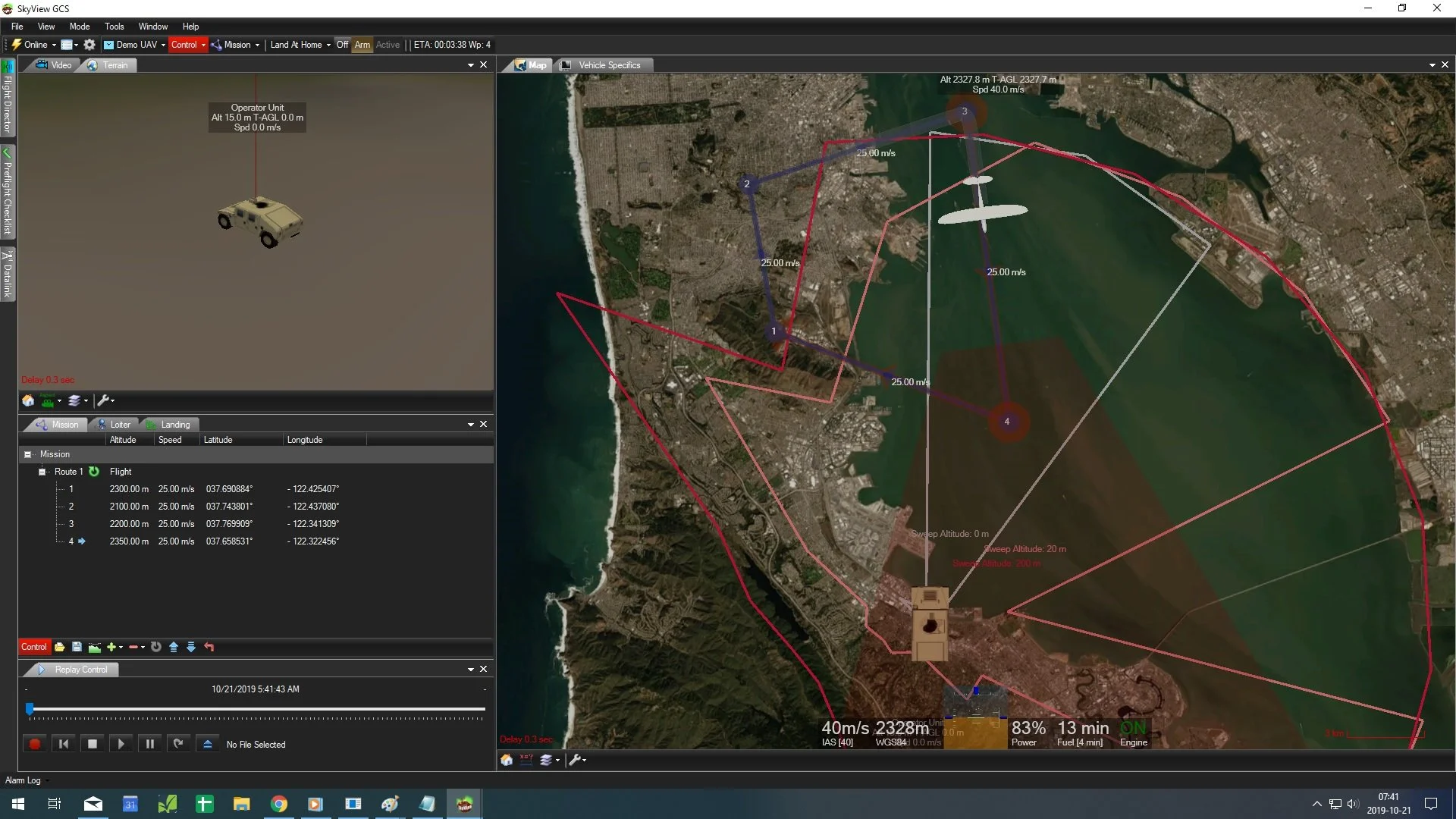1456x819 pixels.
Task: Click the move waypoint up arrow
Action: pyautogui.click(x=174, y=647)
